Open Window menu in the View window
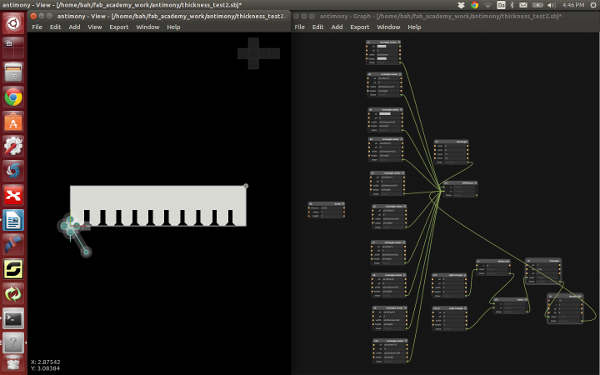 pyautogui.click(x=147, y=27)
